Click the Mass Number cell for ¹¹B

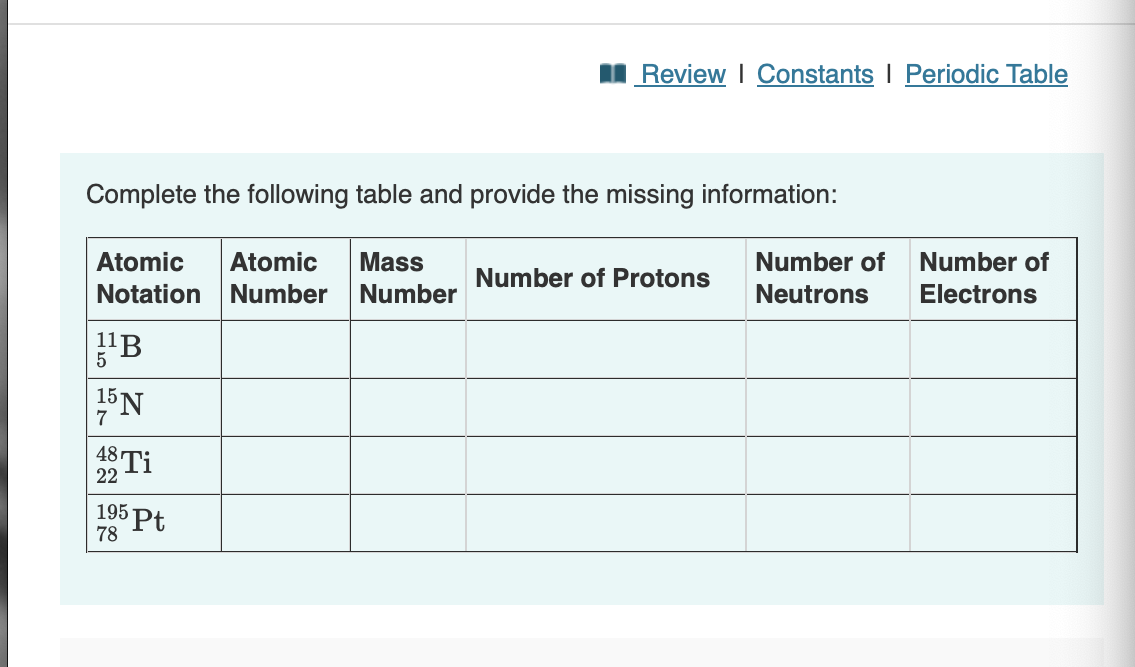(x=407, y=349)
